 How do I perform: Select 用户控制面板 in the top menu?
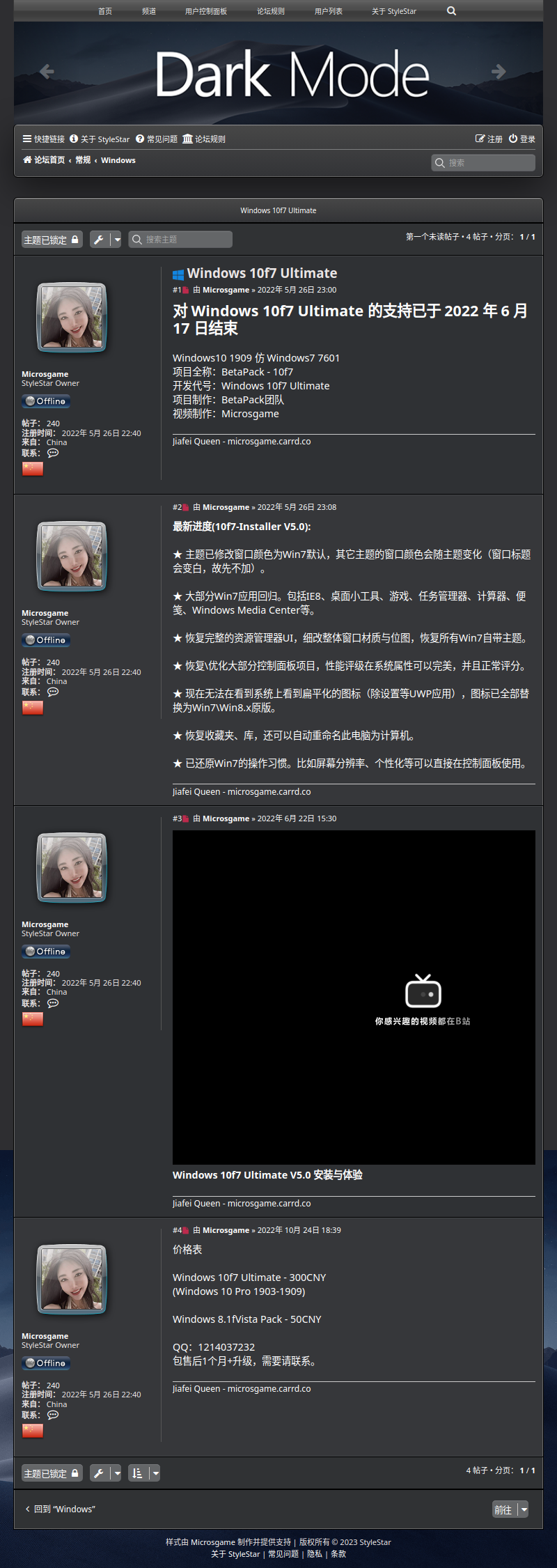(206, 11)
